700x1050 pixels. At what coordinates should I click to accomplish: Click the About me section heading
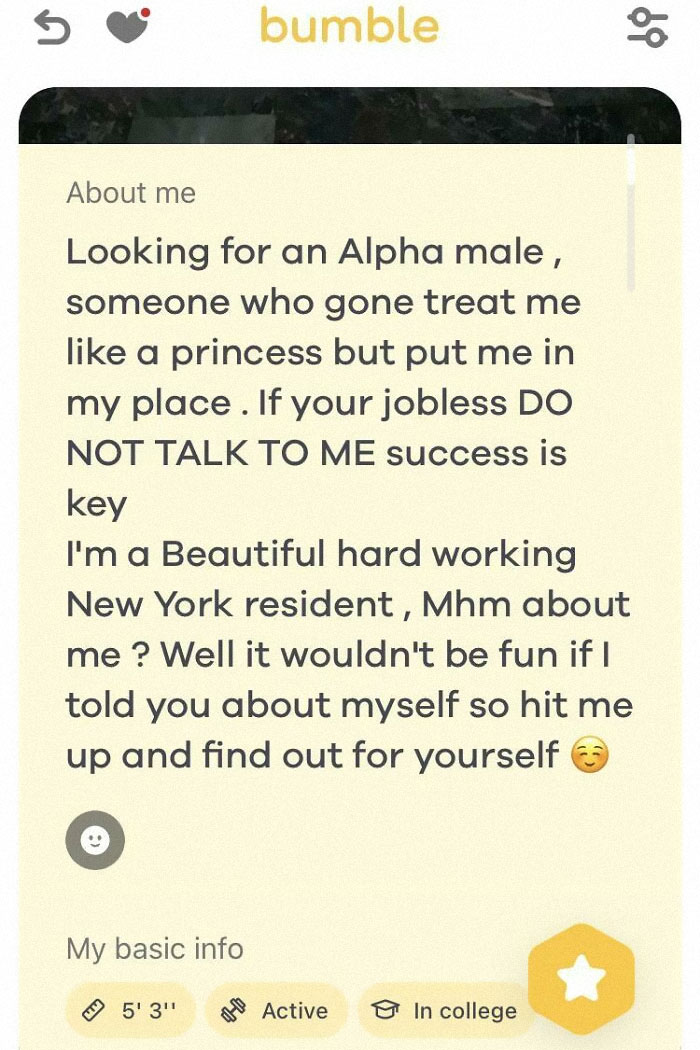click(130, 193)
